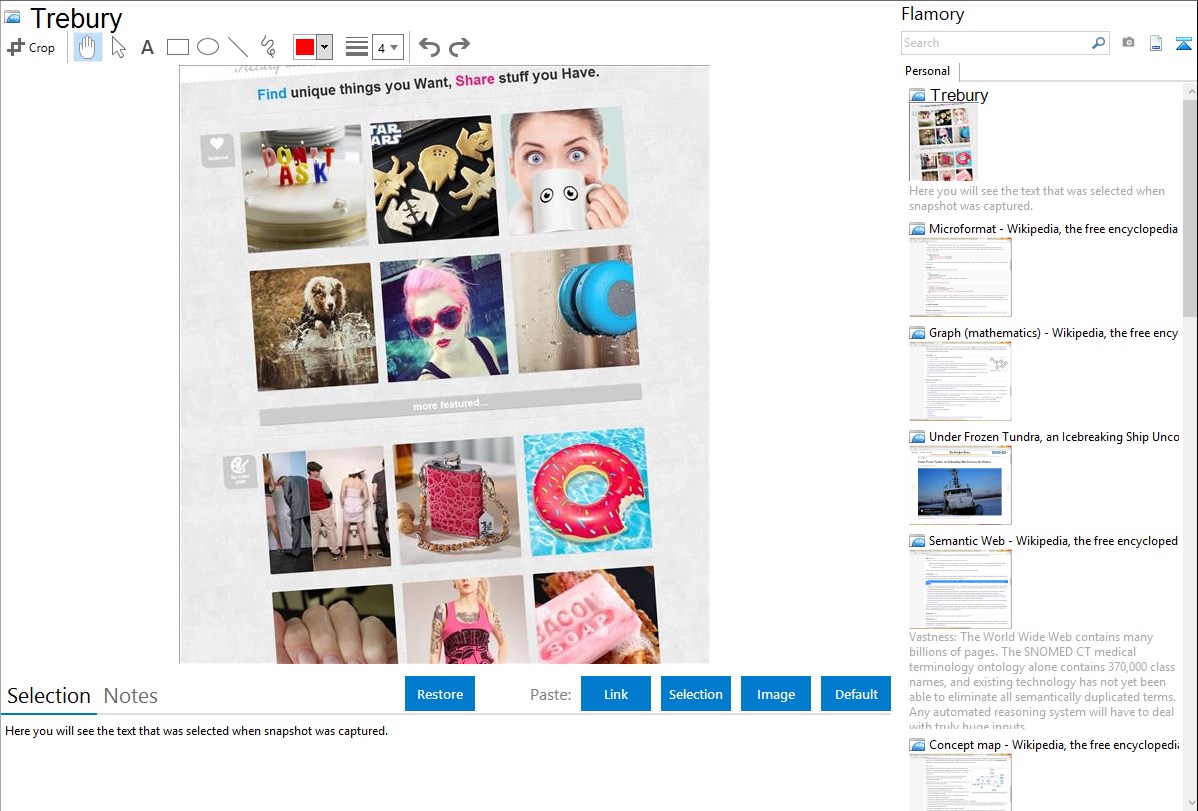
Task: Select the Concept map snapshot title
Action: pyautogui.click(x=1054, y=744)
